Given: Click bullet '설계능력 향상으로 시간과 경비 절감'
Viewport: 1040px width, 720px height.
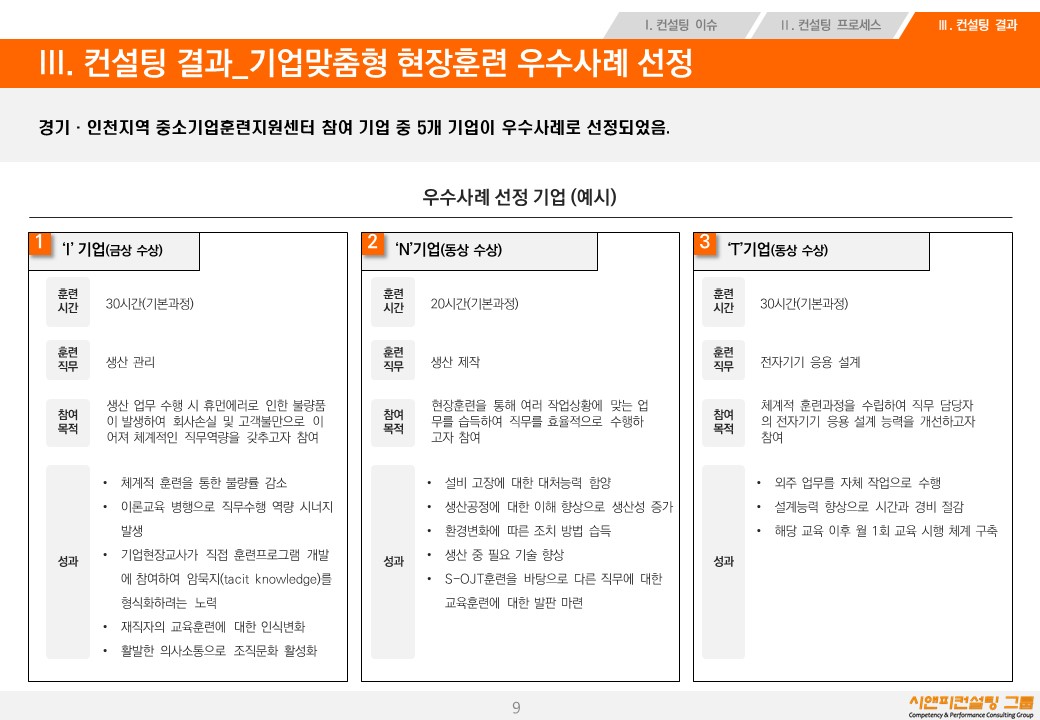Looking at the screenshot, I should tap(869, 507).
